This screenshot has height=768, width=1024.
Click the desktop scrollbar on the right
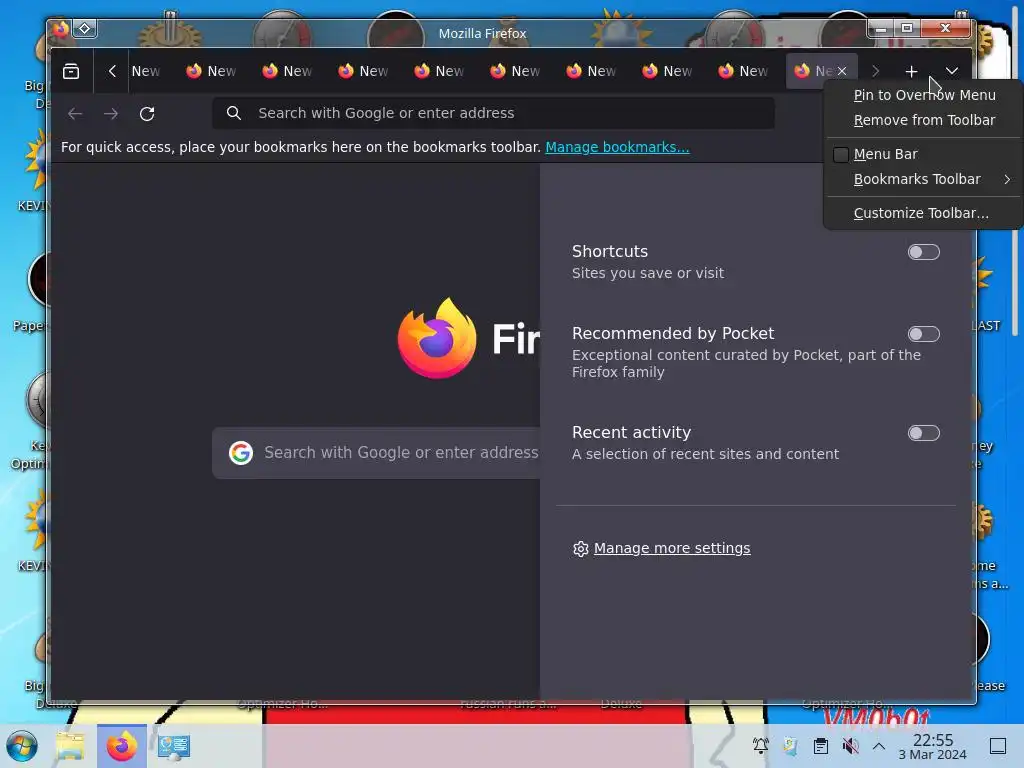tap(1015, 170)
